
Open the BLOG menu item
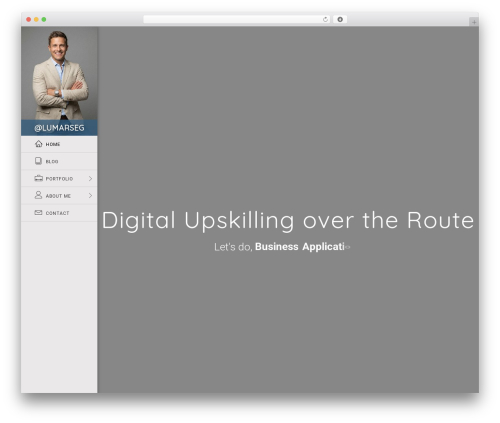tap(59, 161)
